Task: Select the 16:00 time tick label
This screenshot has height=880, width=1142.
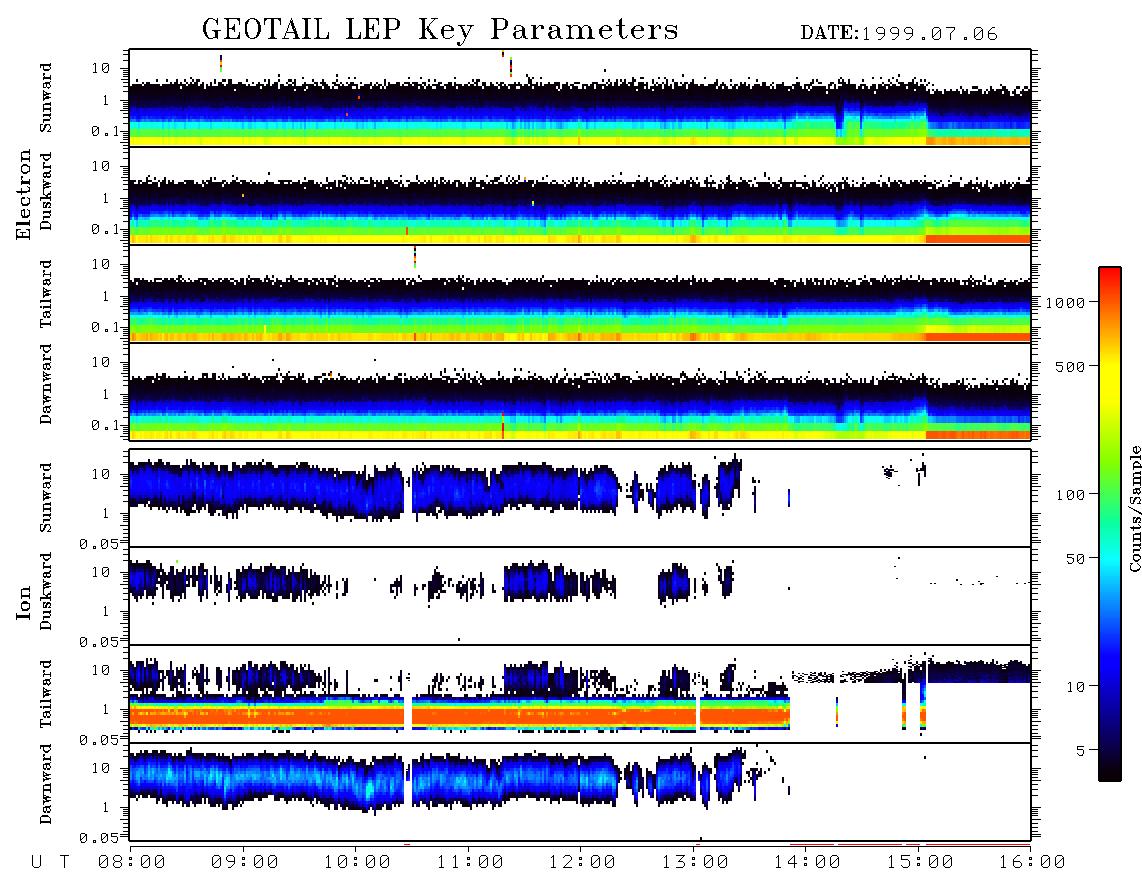Action: (x=1032, y=863)
